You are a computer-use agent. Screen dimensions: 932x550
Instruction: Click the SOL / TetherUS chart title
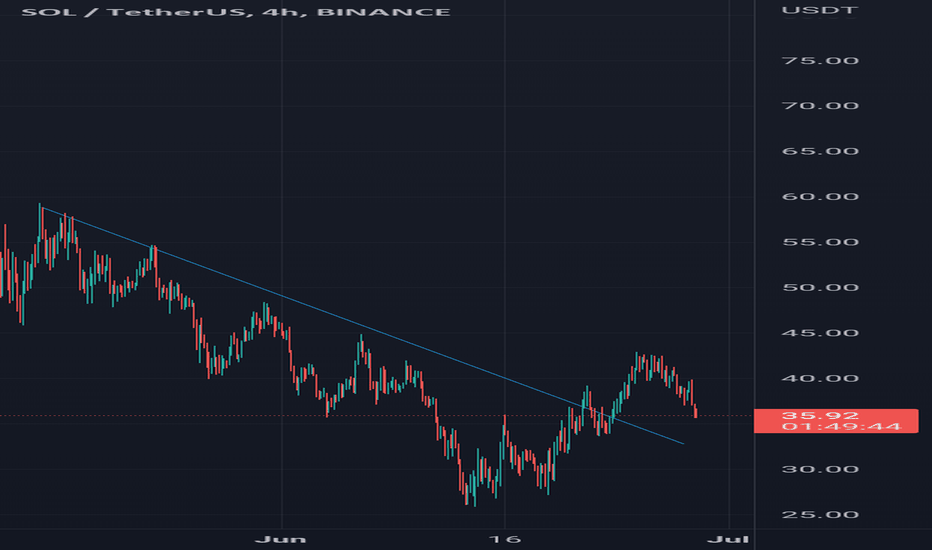(x=235, y=12)
